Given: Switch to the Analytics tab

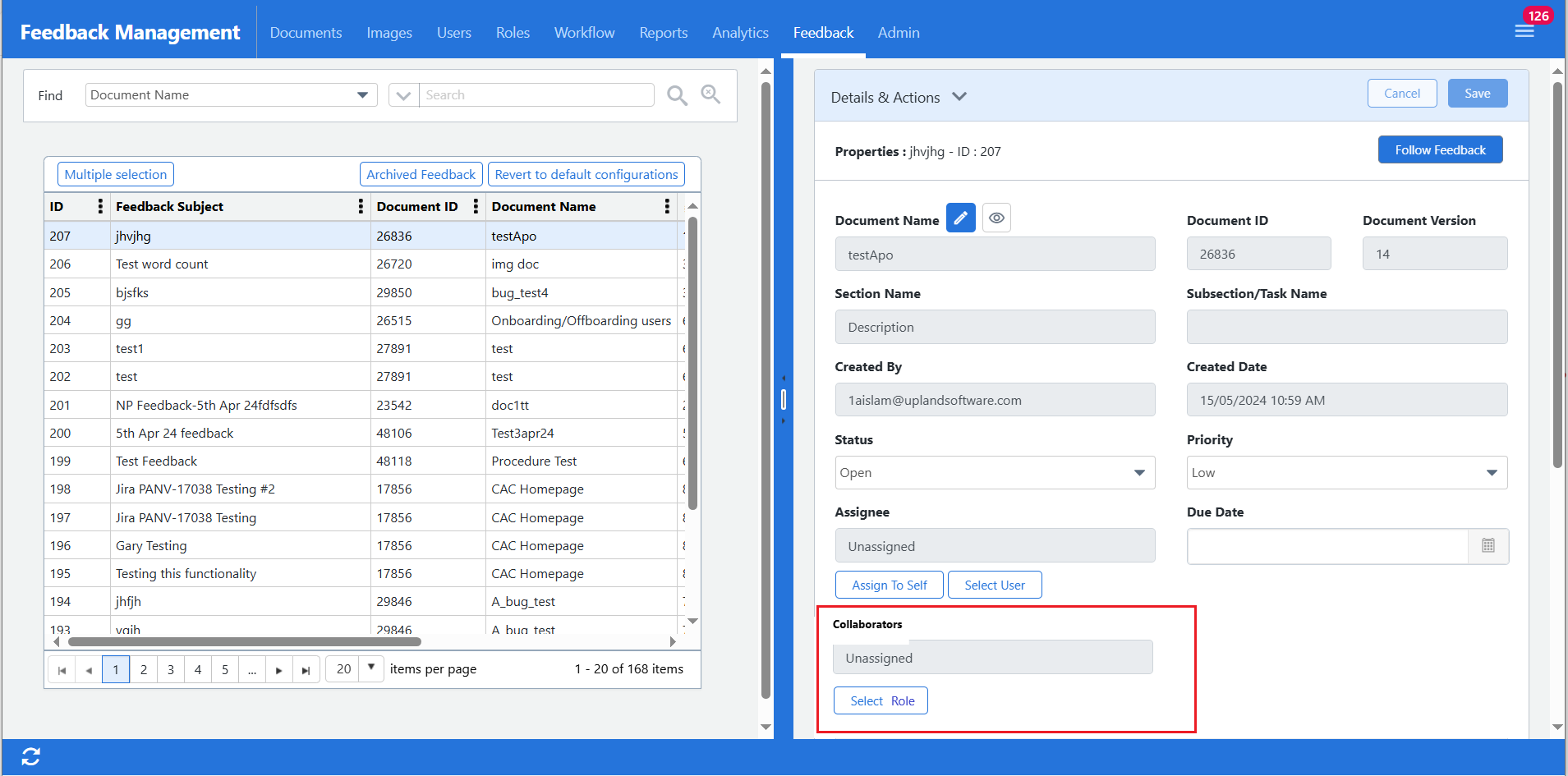Looking at the screenshot, I should [x=740, y=33].
